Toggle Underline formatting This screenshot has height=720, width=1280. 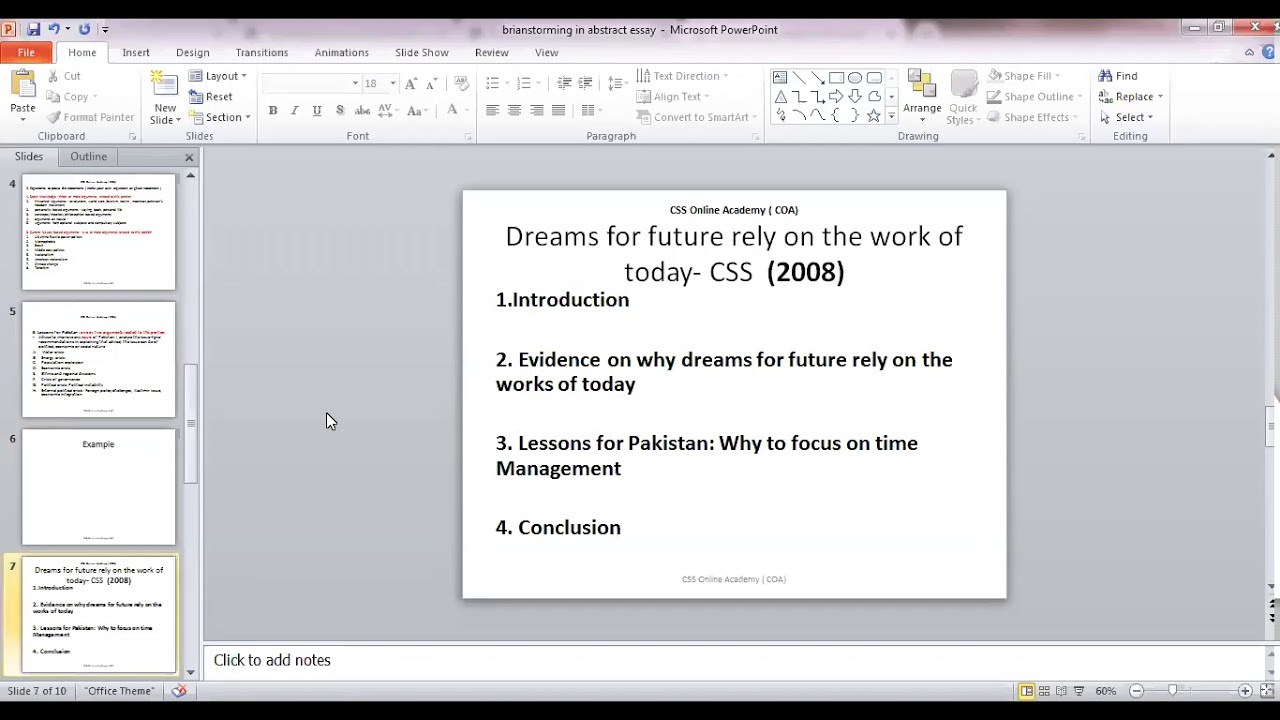[x=317, y=110]
